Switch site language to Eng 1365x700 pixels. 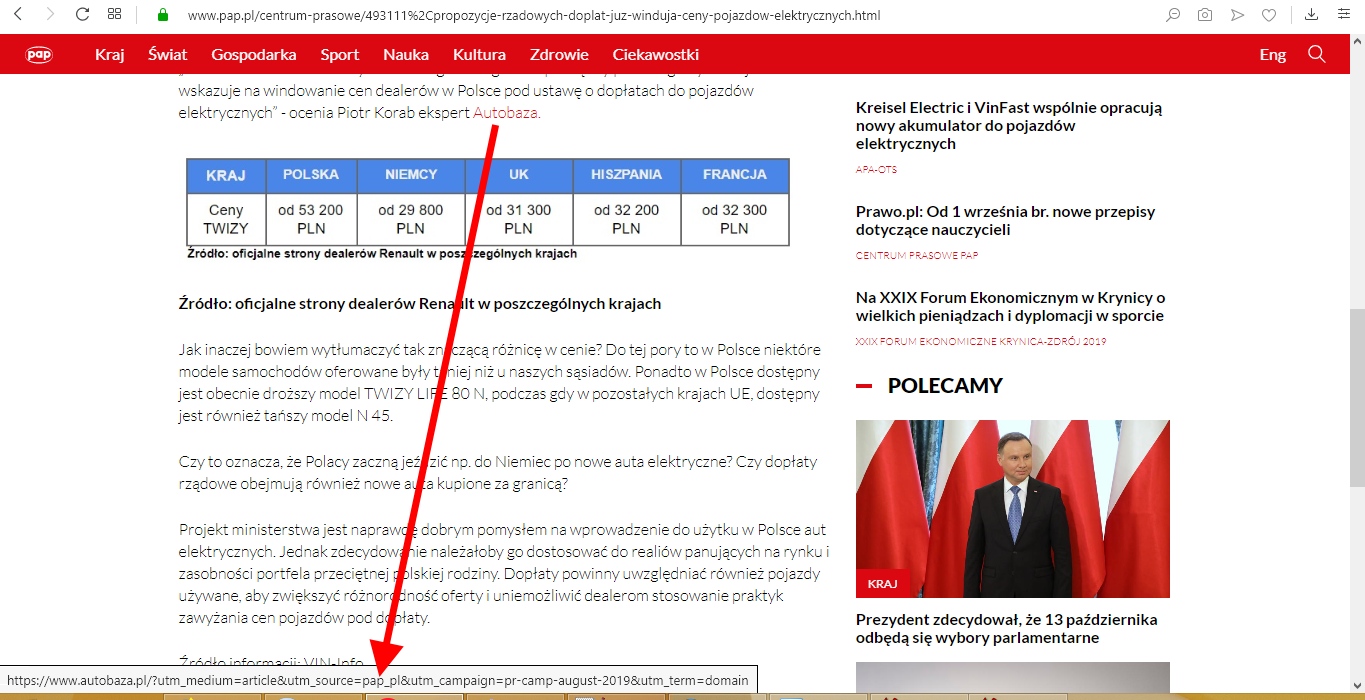[1273, 55]
